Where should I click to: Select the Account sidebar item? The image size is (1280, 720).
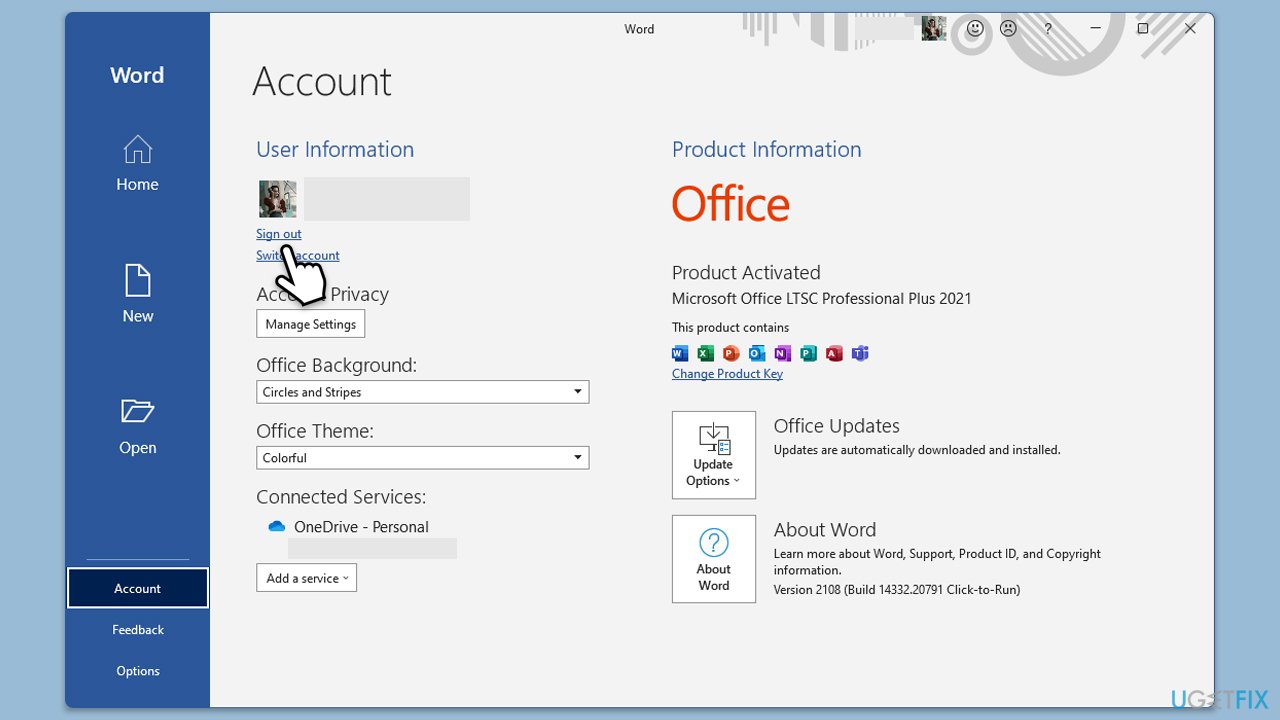pos(138,588)
